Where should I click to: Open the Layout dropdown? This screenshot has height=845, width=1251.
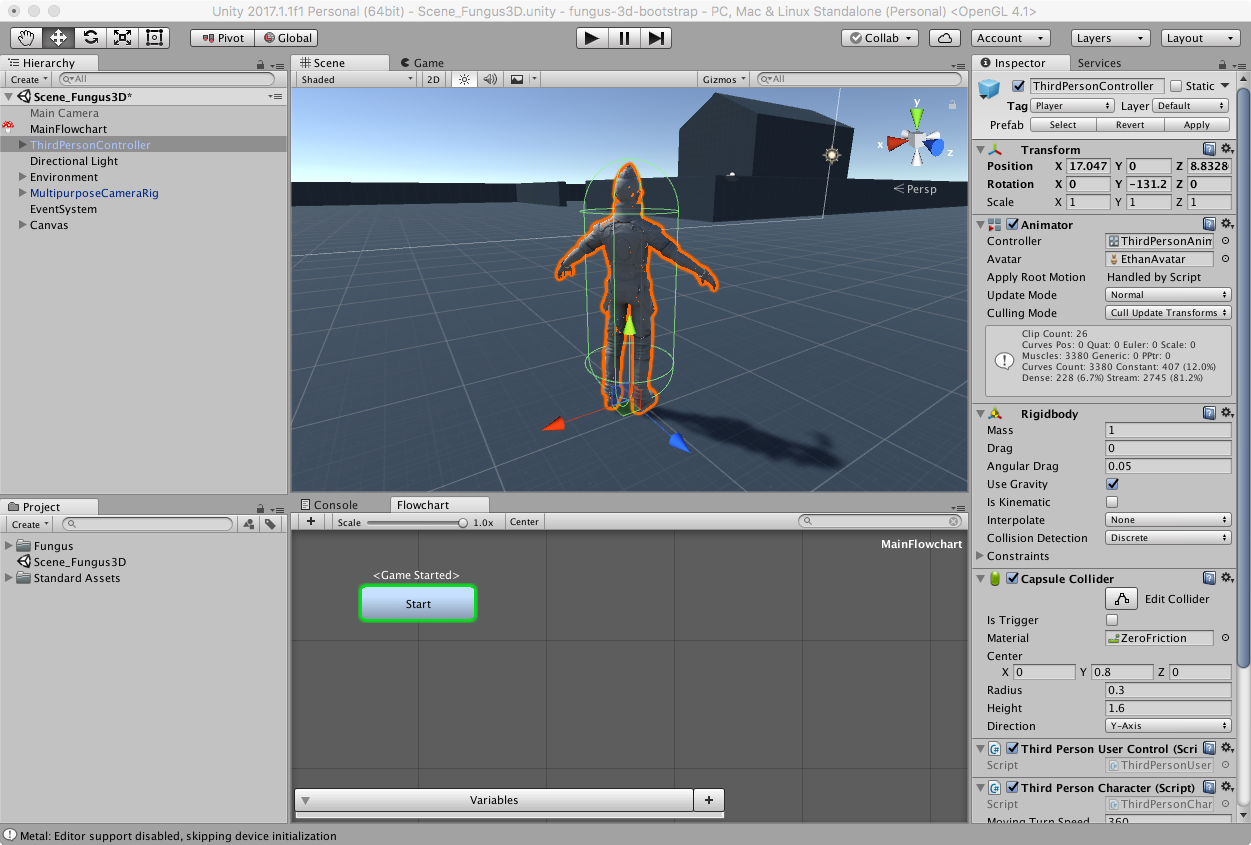pos(1200,38)
